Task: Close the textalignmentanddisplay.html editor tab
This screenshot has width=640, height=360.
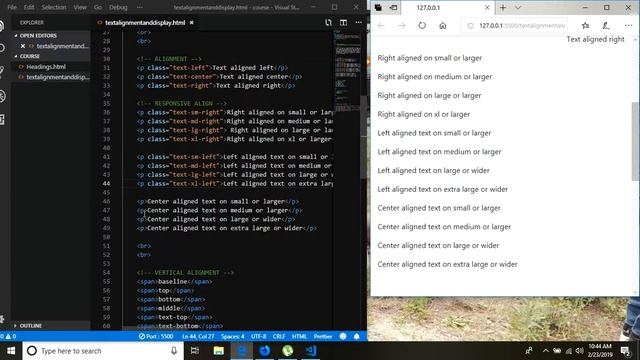Action: (x=191, y=22)
